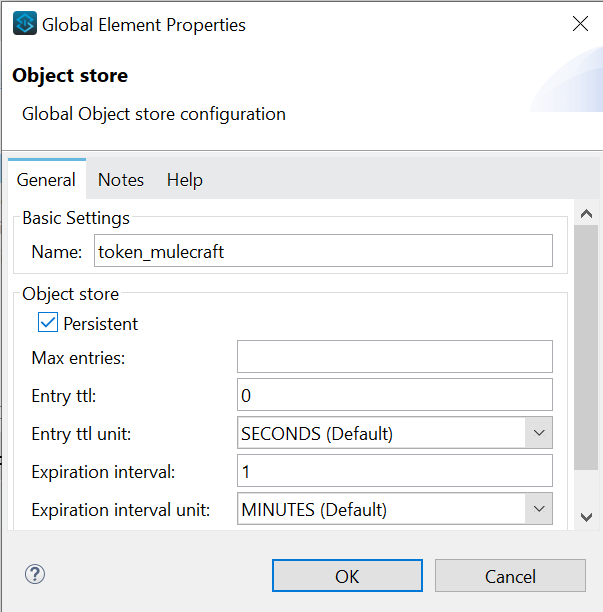Toggle the Persistent checkbox
The height and width of the screenshot is (612, 603).
click(x=48, y=323)
